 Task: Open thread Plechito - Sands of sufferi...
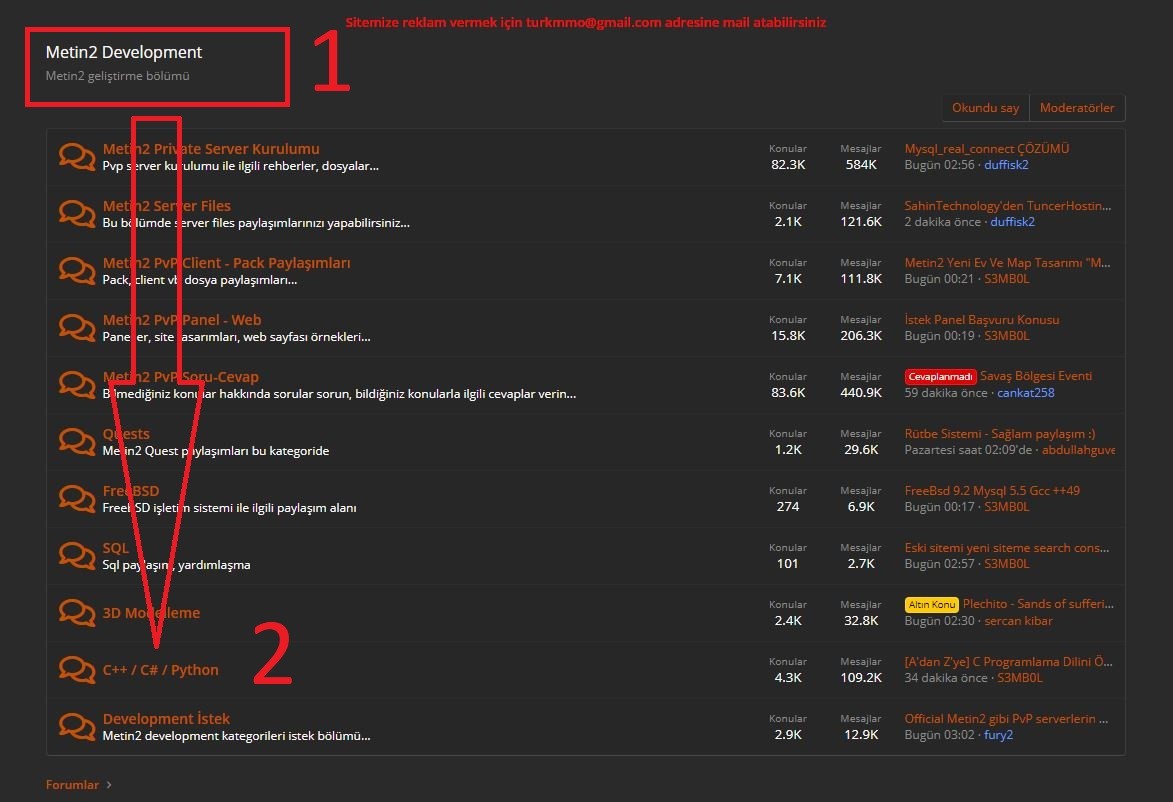point(1038,604)
